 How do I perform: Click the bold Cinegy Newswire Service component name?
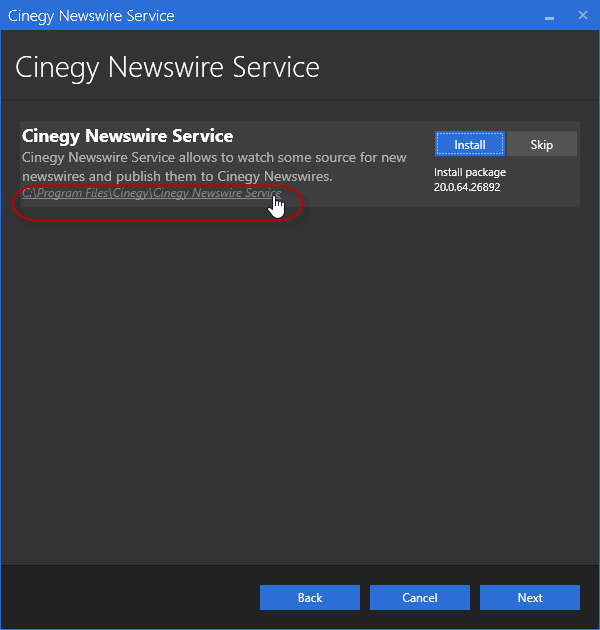(127, 136)
